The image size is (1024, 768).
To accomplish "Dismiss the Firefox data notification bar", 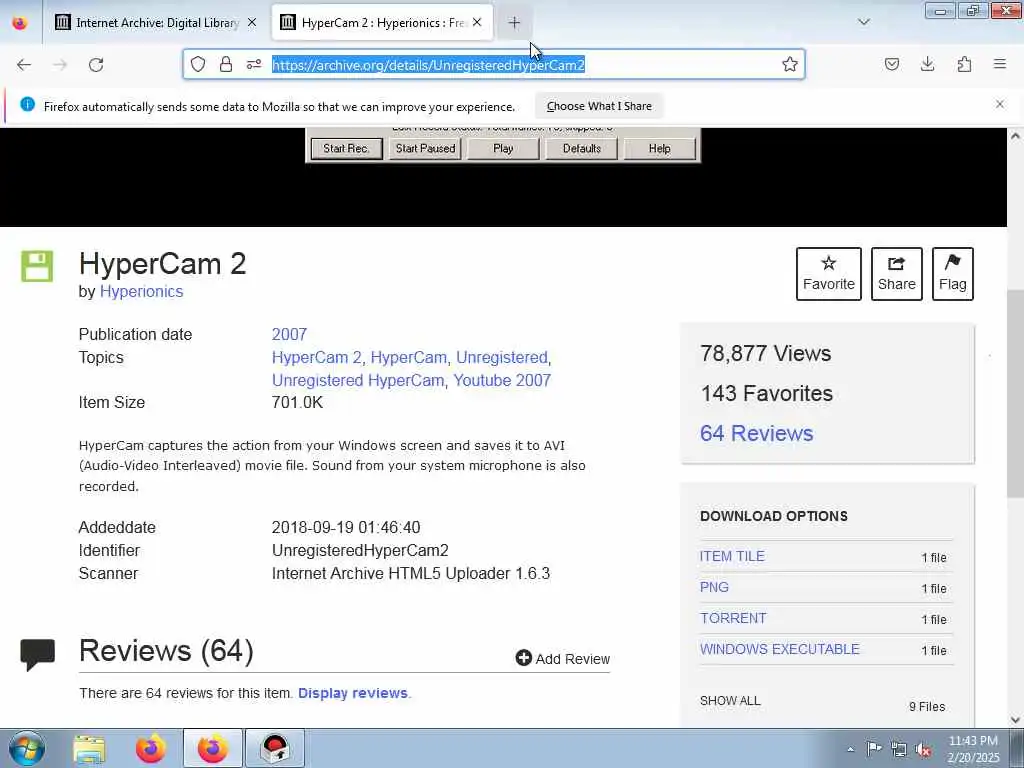I will [1000, 104].
